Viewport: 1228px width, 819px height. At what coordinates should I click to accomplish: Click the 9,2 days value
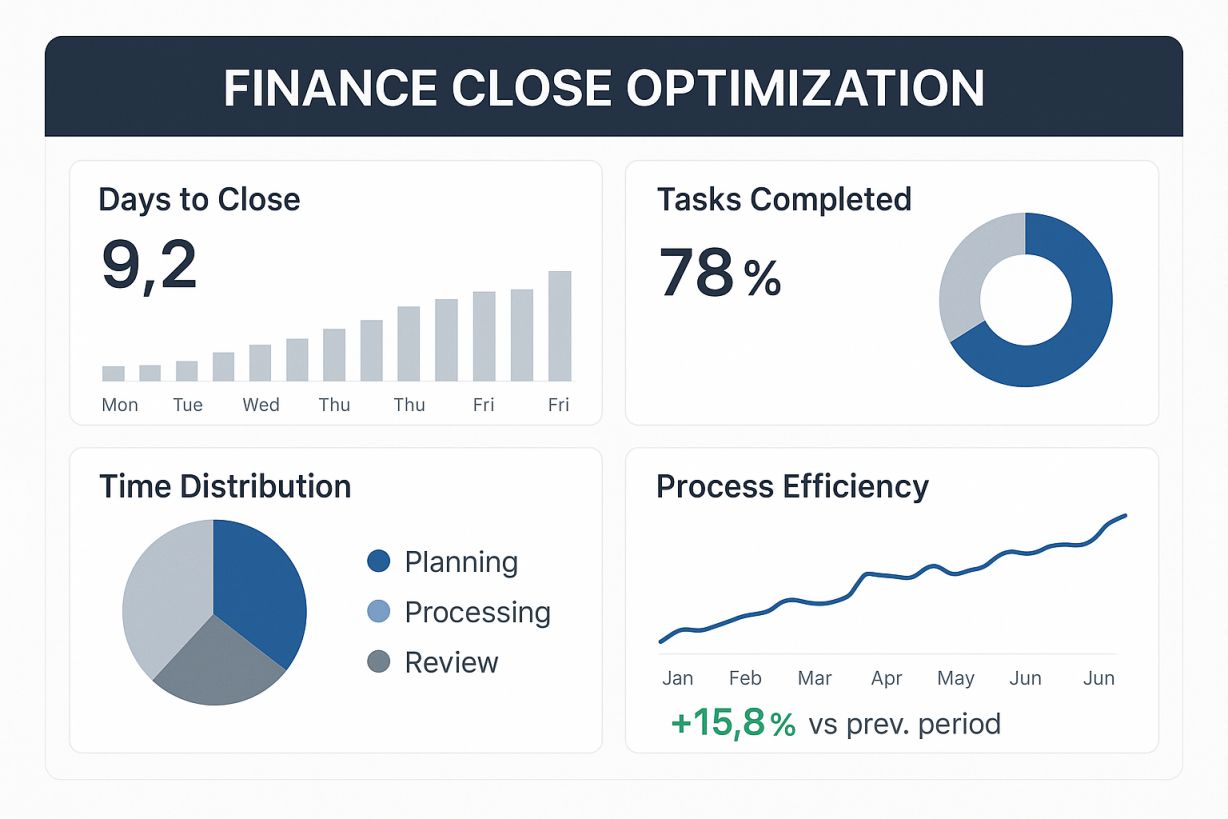(x=149, y=267)
